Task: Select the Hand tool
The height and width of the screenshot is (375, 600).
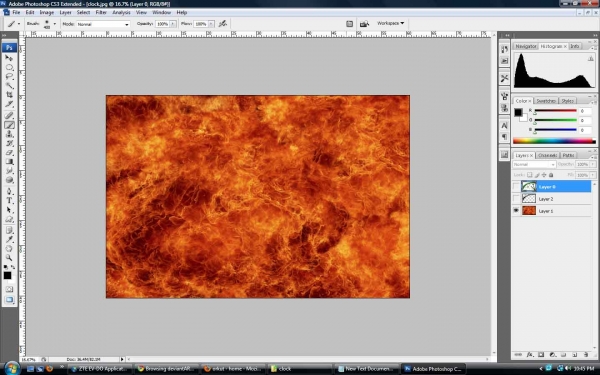Action: [9, 249]
